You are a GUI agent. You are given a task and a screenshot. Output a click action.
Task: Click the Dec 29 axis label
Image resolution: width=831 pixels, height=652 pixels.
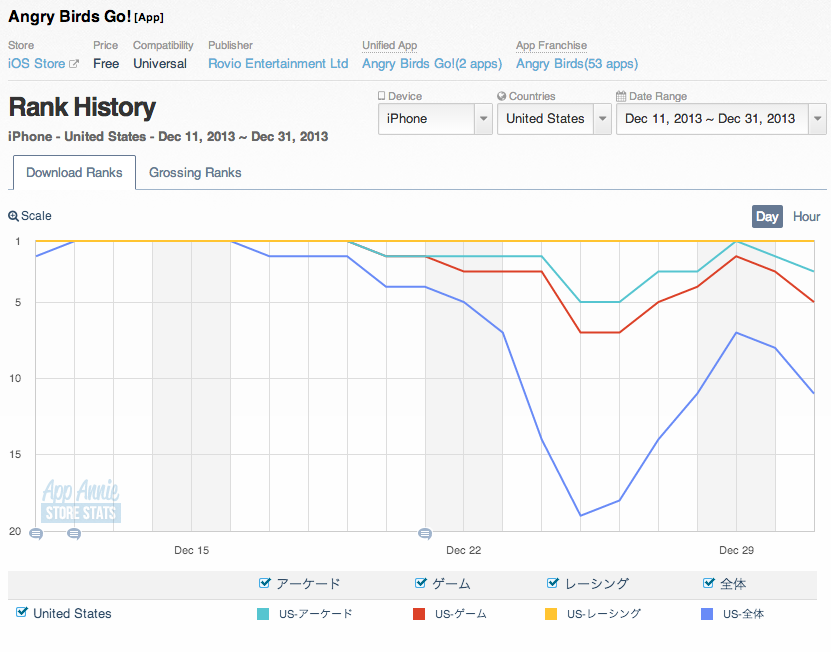click(x=736, y=550)
